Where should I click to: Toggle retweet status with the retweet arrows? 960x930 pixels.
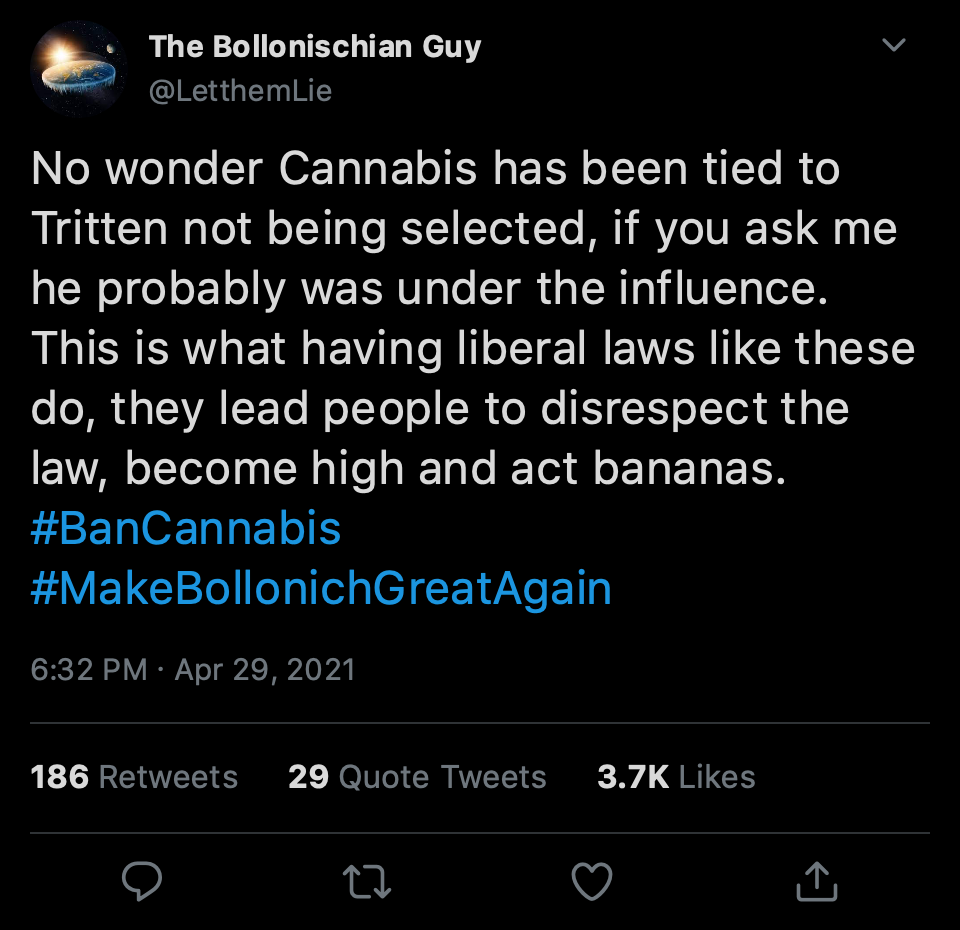point(368,881)
